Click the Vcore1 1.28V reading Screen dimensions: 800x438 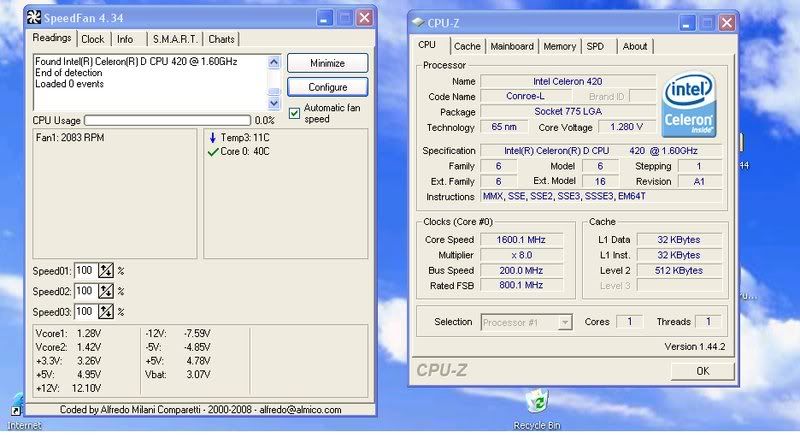(x=68, y=333)
